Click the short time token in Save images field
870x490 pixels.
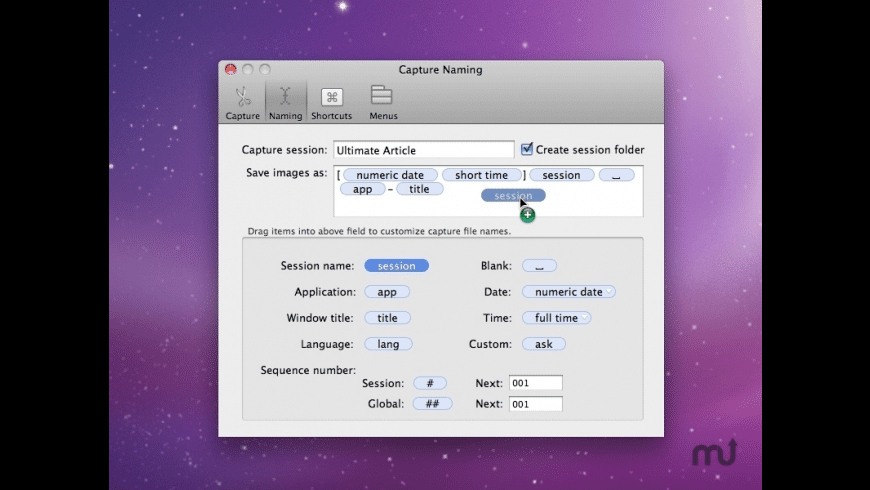[x=481, y=175]
